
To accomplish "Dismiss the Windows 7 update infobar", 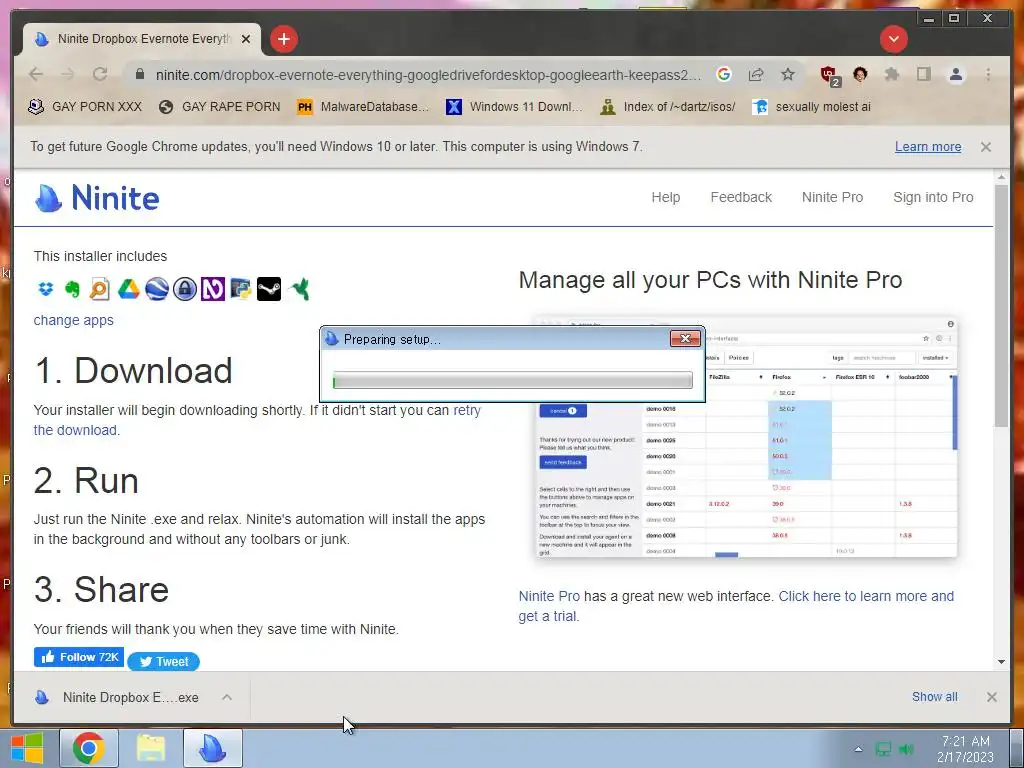I will (x=986, y=147).
